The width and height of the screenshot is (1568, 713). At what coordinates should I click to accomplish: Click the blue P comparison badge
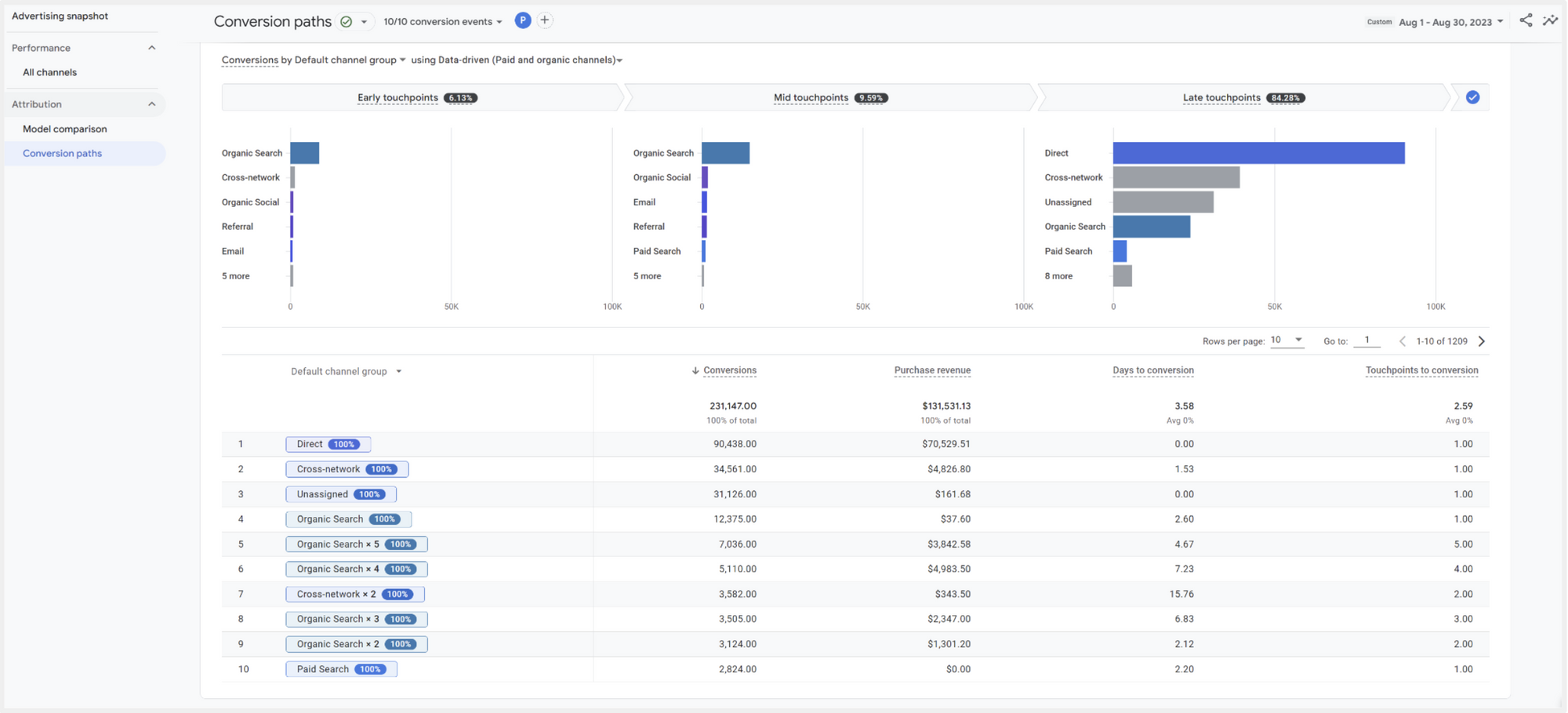[523, 21]
